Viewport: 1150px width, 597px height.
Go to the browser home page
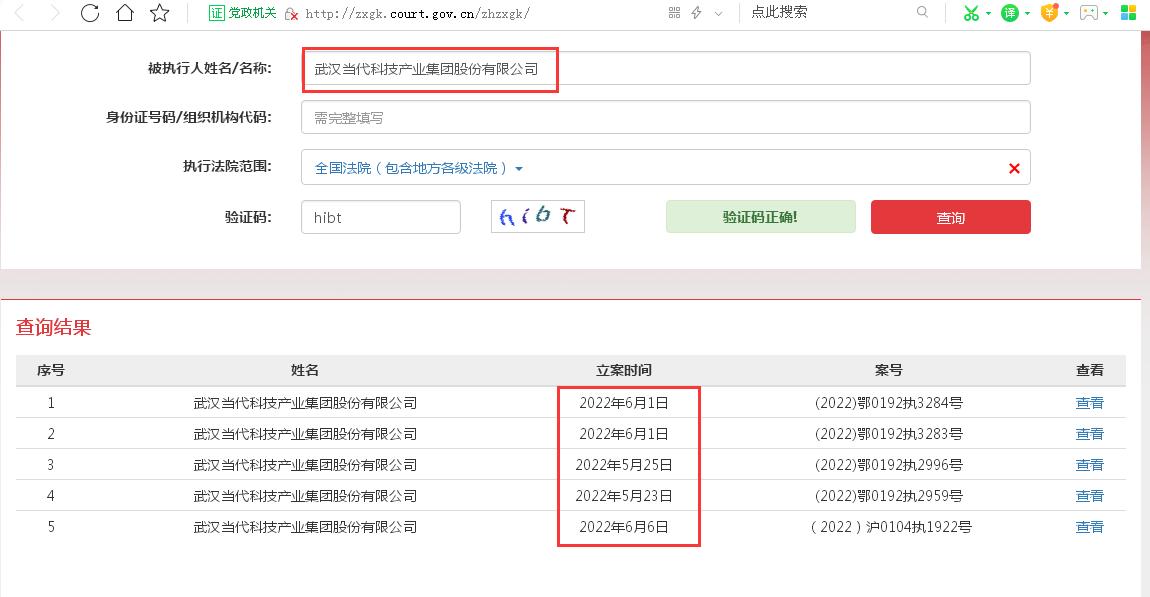[x=123, y=13]
